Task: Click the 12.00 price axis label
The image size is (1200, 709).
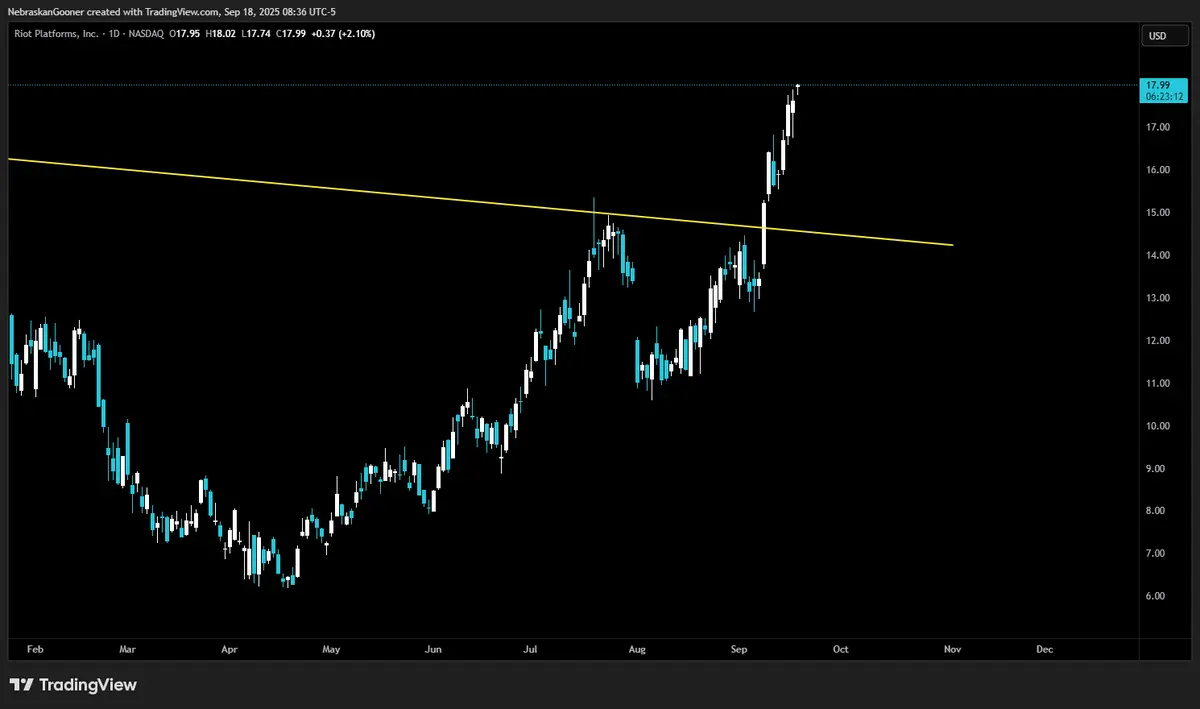Action: (1158, 341)
